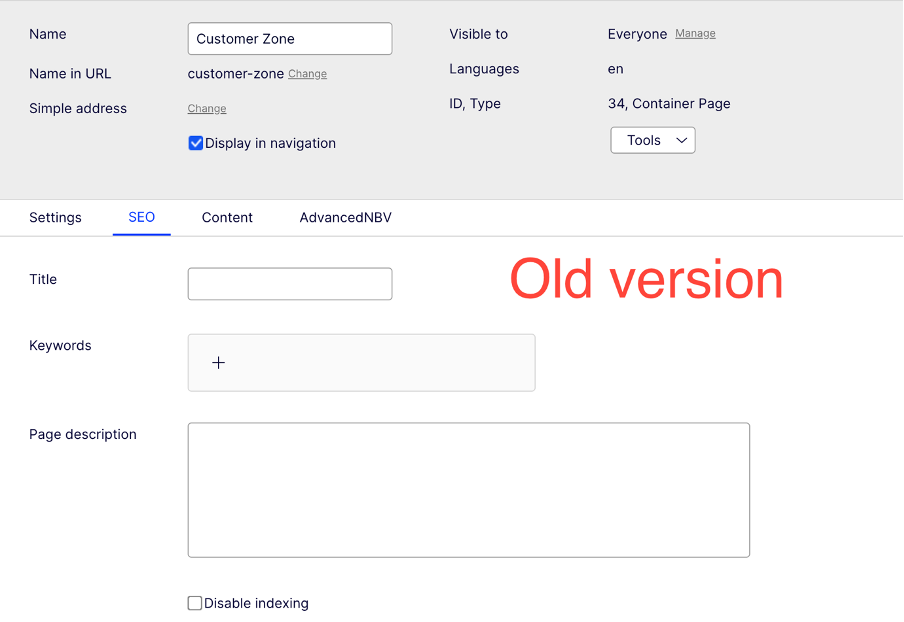
Task: Click the 'Page description' field label
Action: tap(83, 434)
